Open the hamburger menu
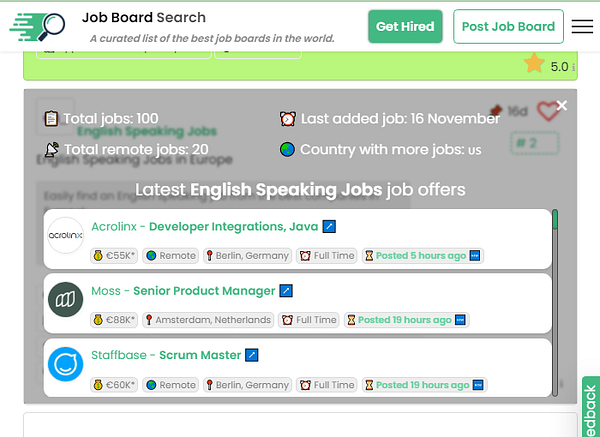This screenshot has width=600, height=437. tap(582, 27)
